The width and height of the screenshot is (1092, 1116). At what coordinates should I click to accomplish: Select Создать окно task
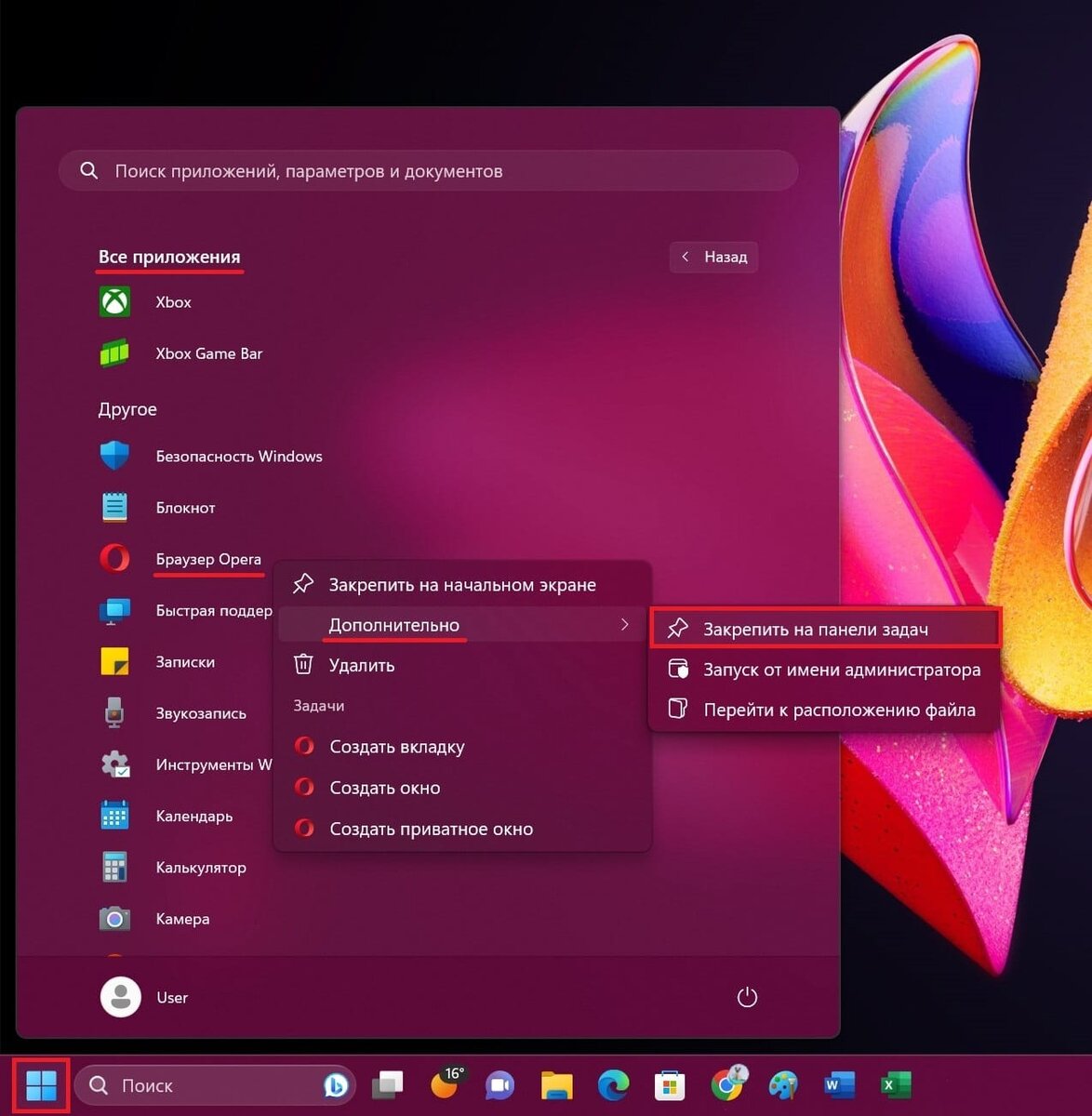[462, 788]
